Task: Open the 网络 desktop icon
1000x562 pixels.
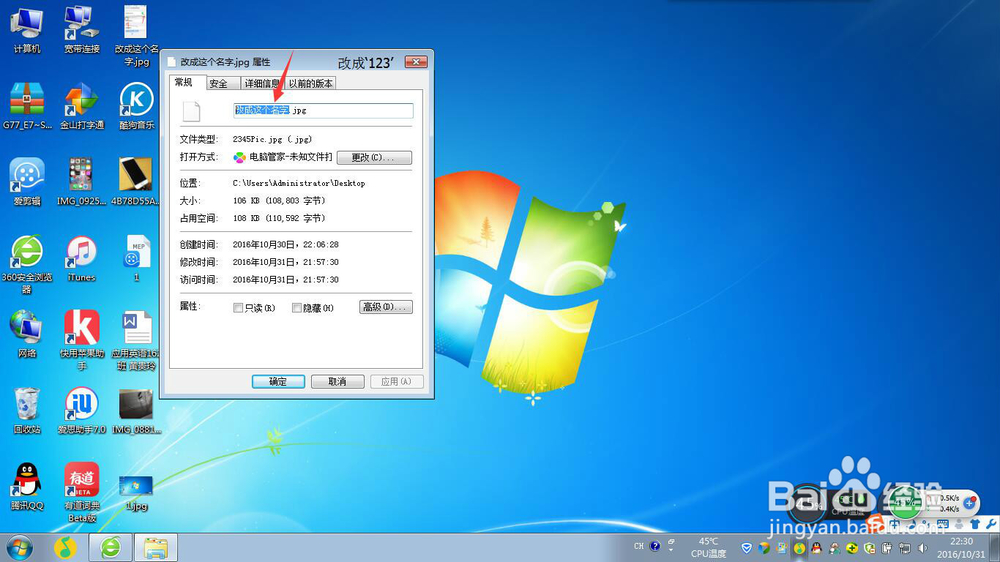Action: pos(27,334)
